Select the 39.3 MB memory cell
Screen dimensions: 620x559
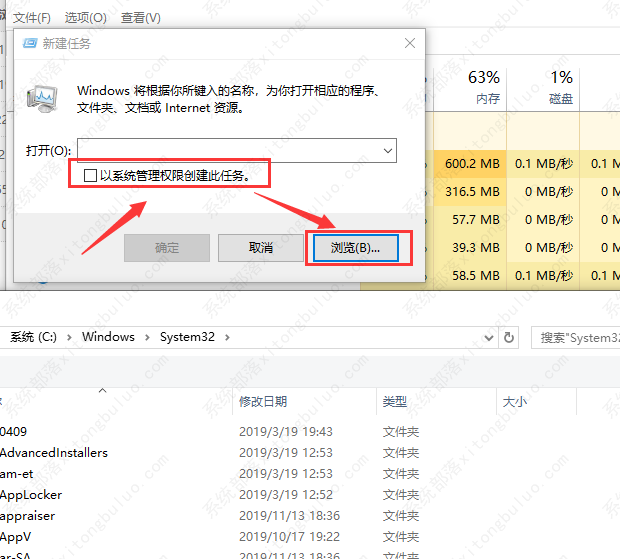tap(471, 248)
